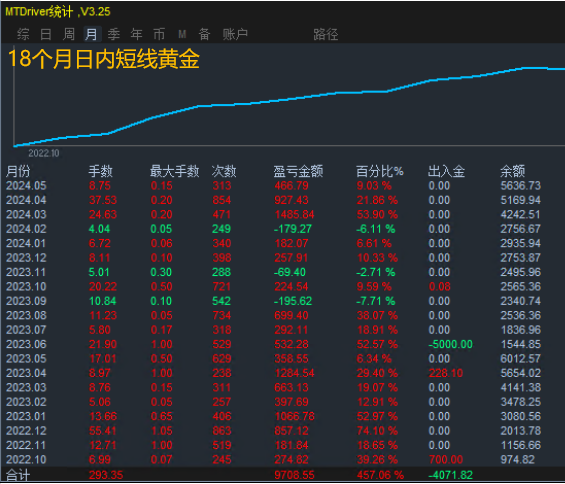Viewport: 565px width, 484px height.
Task: Click the MTDriver统计 V3.25 title
Action: click(x=58, y=12)
